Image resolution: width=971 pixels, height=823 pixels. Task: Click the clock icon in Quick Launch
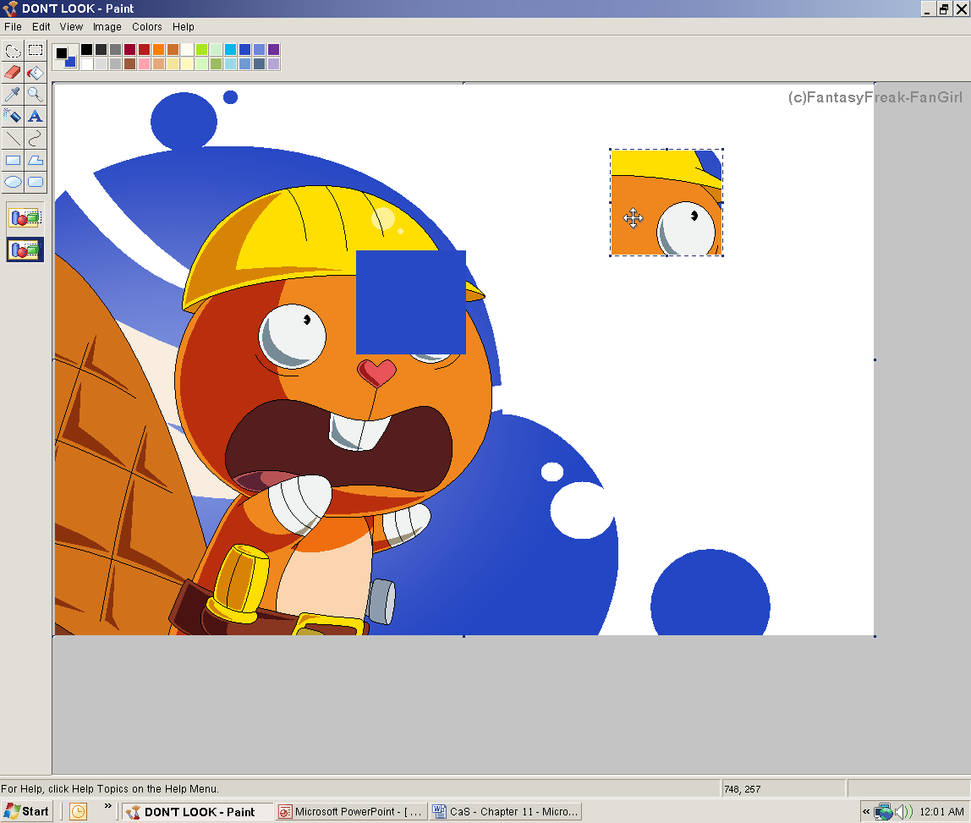(78, 811)
